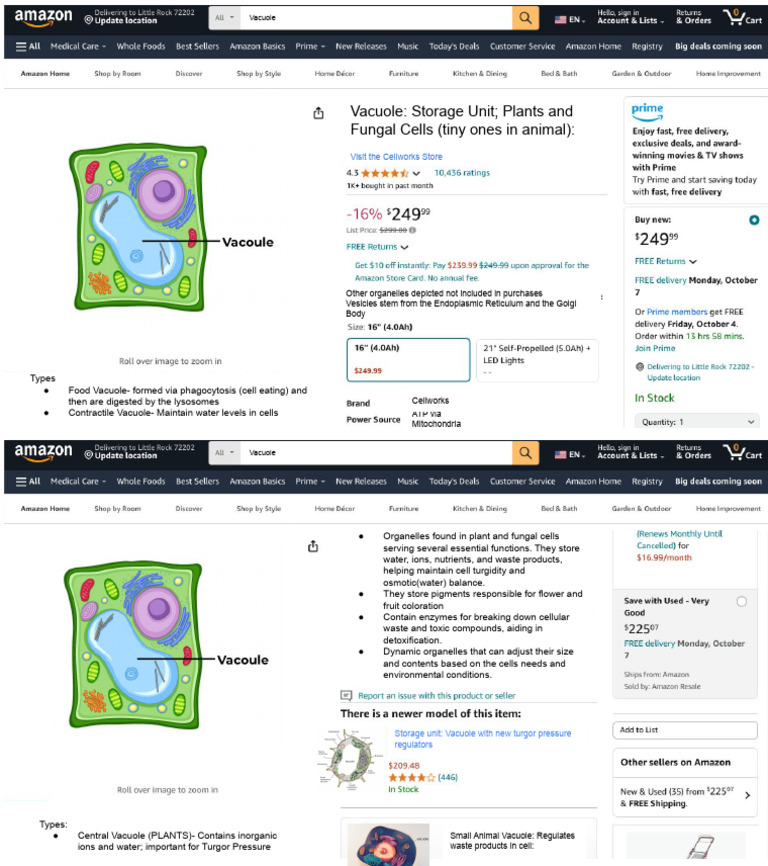Select the Buy new radio button
The image size is (768, 866).
tap(753, 220)
